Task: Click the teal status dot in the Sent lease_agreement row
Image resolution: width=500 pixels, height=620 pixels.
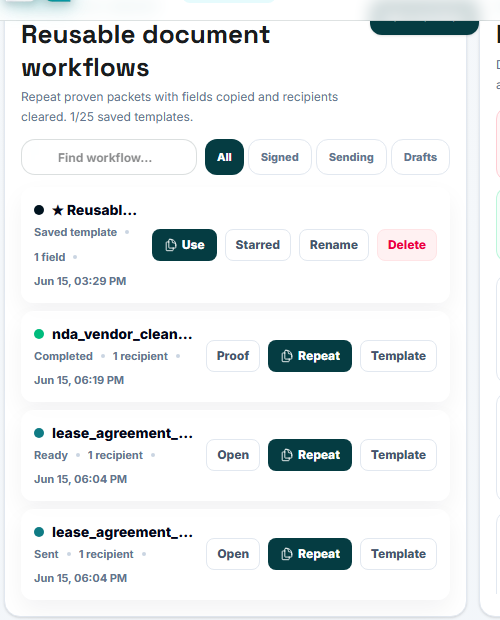Action: (39, 532)
